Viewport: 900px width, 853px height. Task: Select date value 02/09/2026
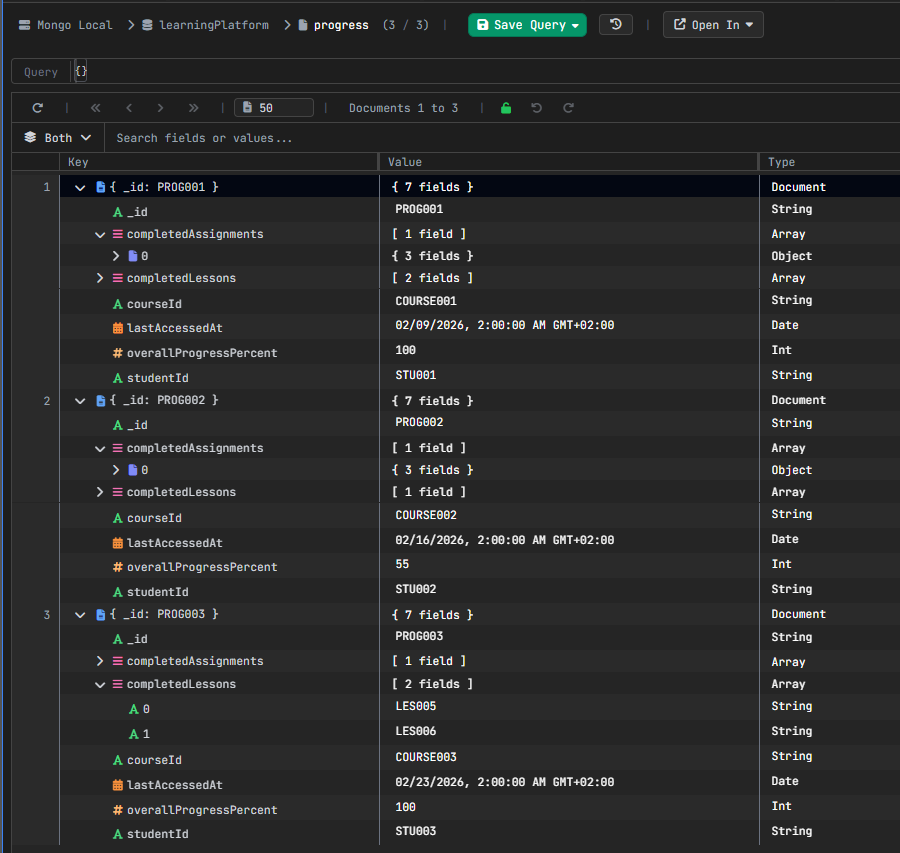505,325
